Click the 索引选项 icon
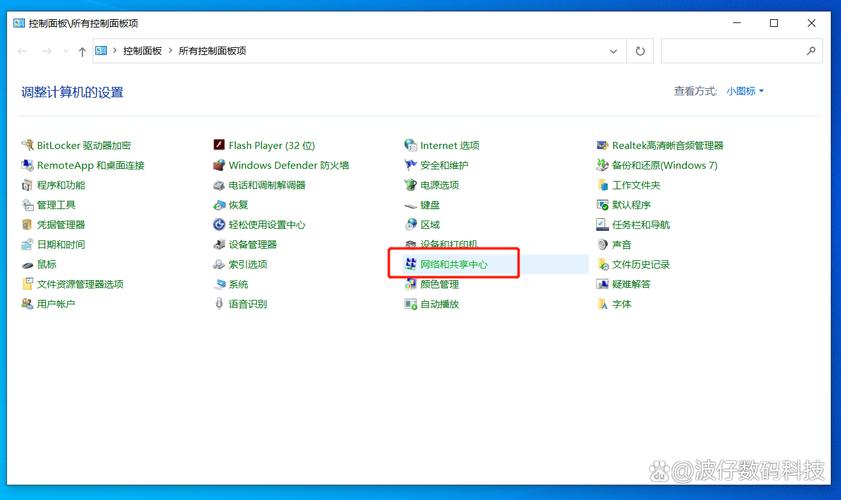Image resolution: width=841 pixels, height=500 pixels. click(x=219, y=264)
